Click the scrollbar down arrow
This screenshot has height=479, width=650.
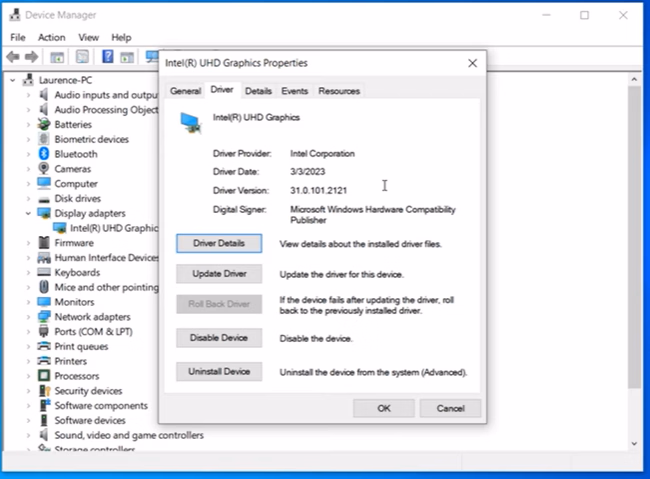pyautogui.click(x=634, y=443)
